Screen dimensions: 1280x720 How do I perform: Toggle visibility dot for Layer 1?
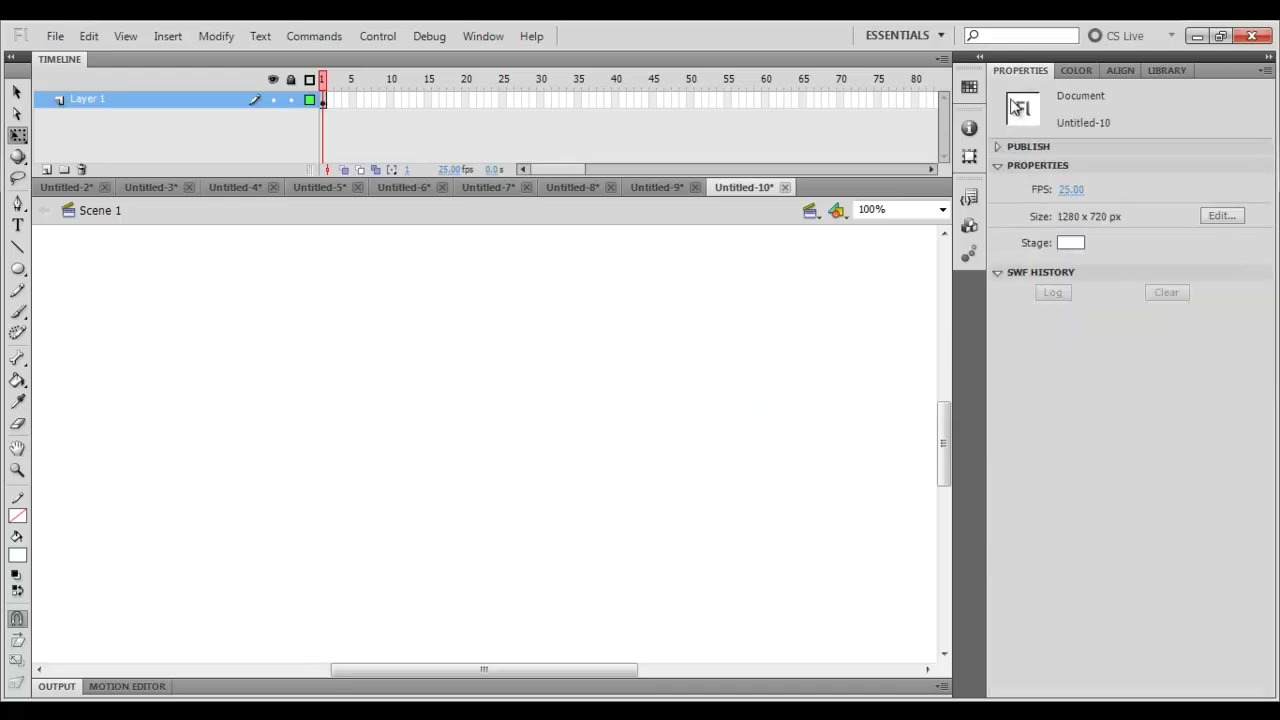pos(273,100)
